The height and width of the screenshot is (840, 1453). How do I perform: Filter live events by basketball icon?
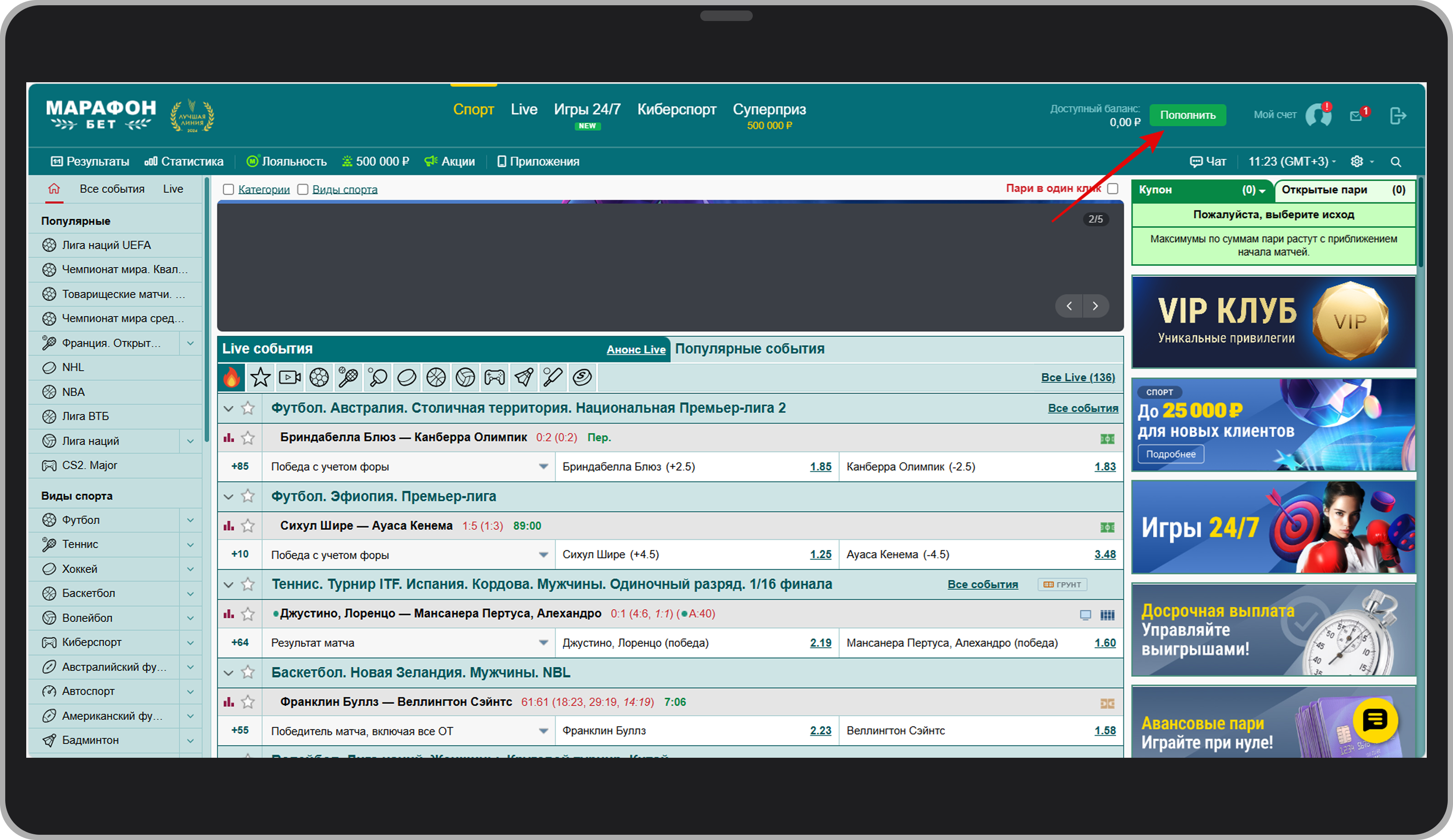(436, 378)
